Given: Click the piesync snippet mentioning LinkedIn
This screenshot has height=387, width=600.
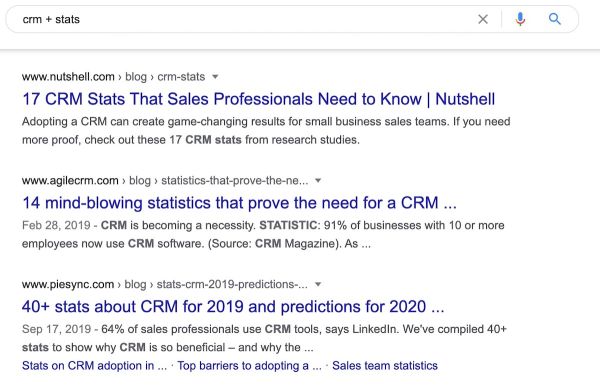Looking at the screenshot, I should point(264,338).
